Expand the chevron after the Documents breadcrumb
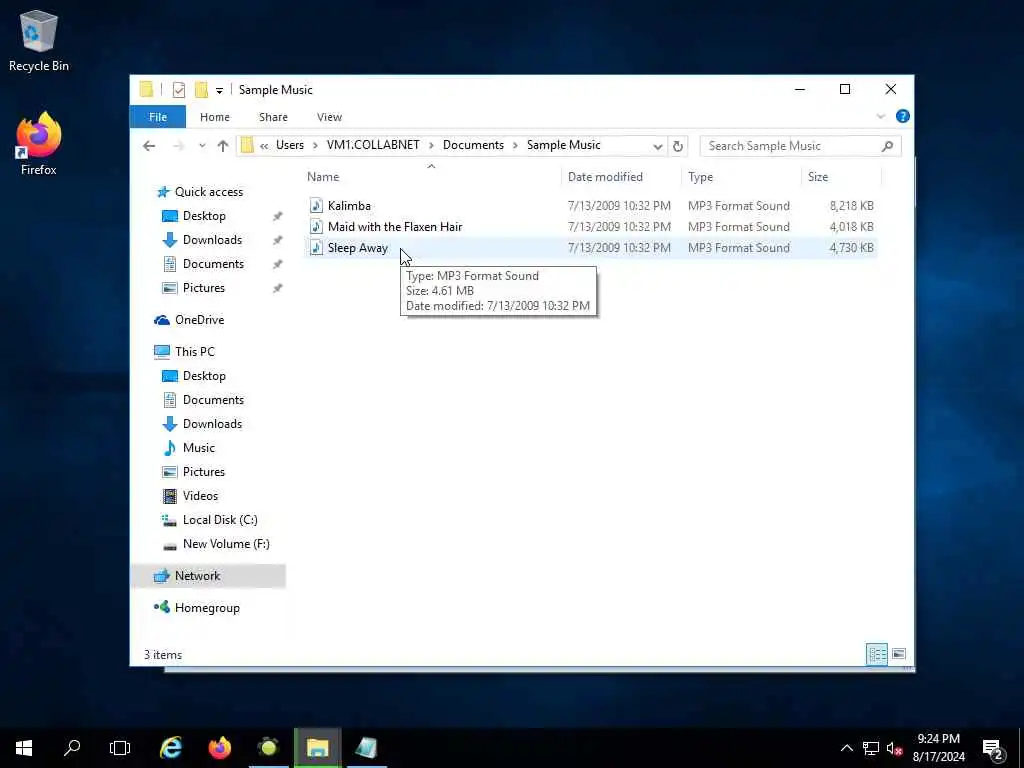The width and height of the screenshot is (1024, 768). tap(515, 146)
